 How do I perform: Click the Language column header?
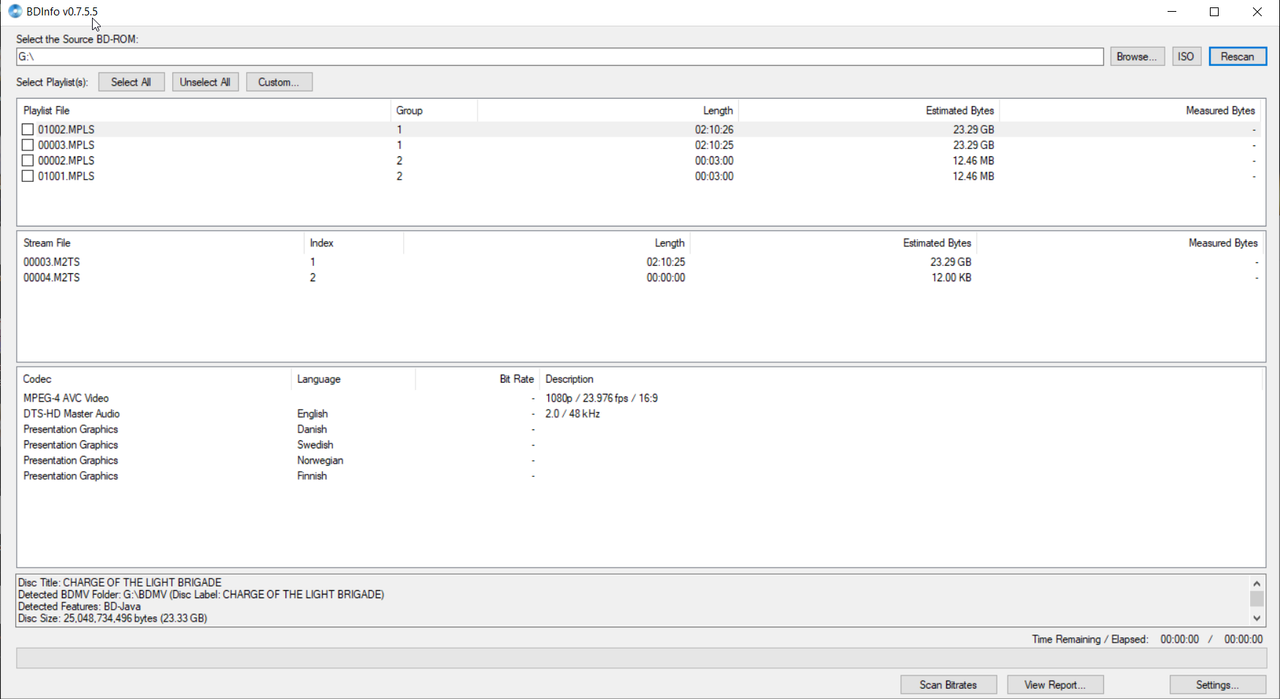coord(354,379)
